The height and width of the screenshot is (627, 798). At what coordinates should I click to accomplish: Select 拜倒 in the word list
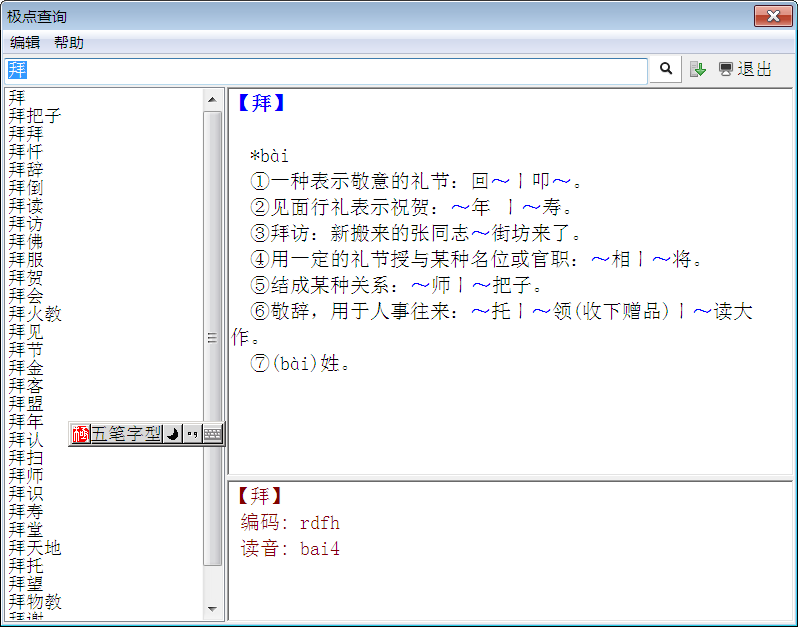point(26,187)
